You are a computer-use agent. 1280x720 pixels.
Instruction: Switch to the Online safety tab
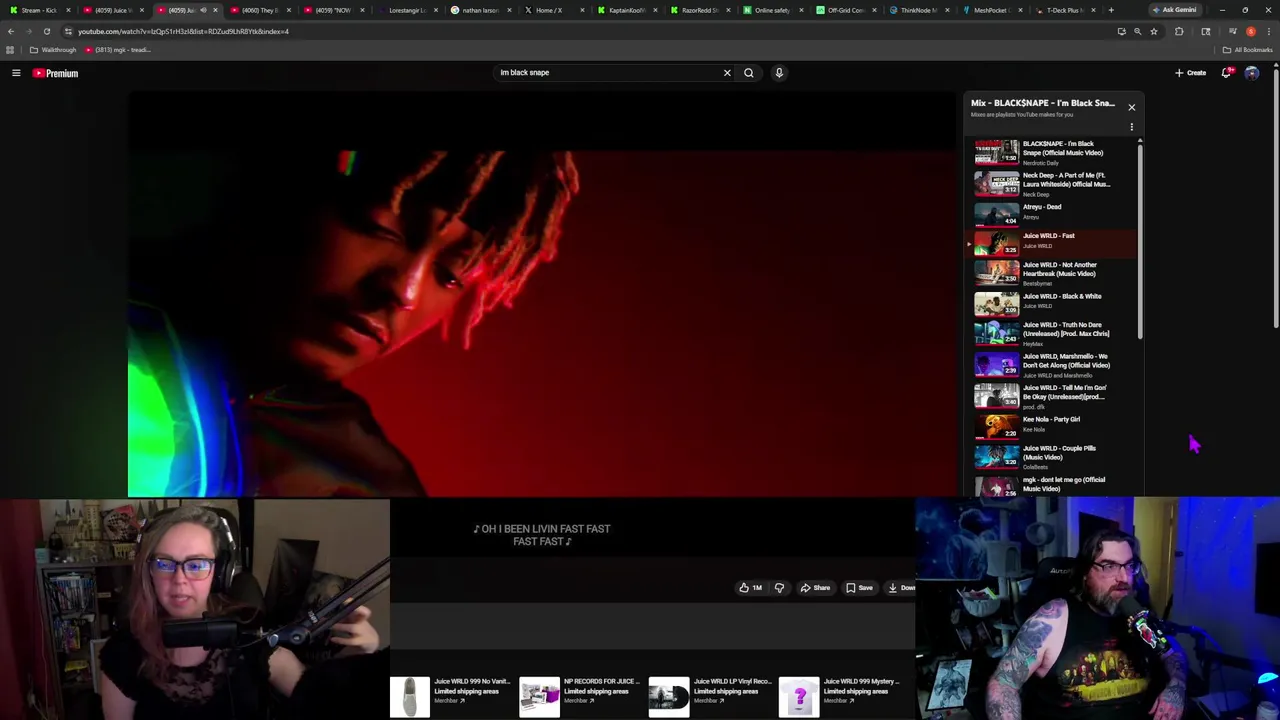772,10
